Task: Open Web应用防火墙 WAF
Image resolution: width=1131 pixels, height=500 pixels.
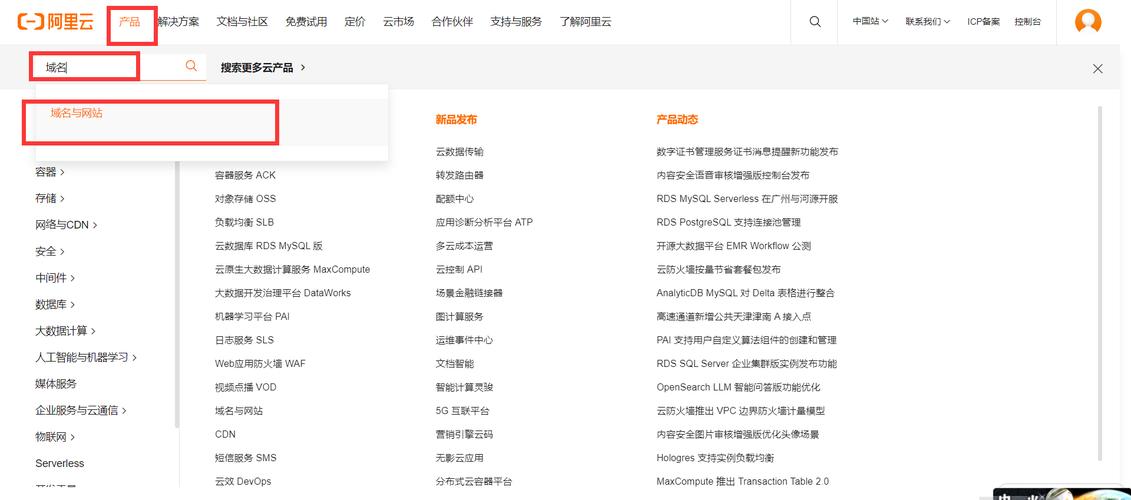Action: click(260, 364)
